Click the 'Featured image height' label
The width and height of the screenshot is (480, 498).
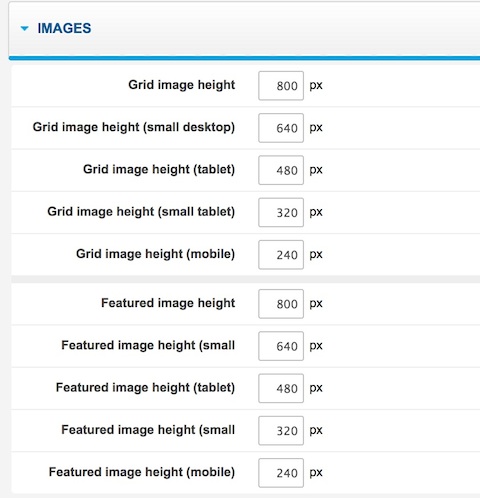[168, 303]
